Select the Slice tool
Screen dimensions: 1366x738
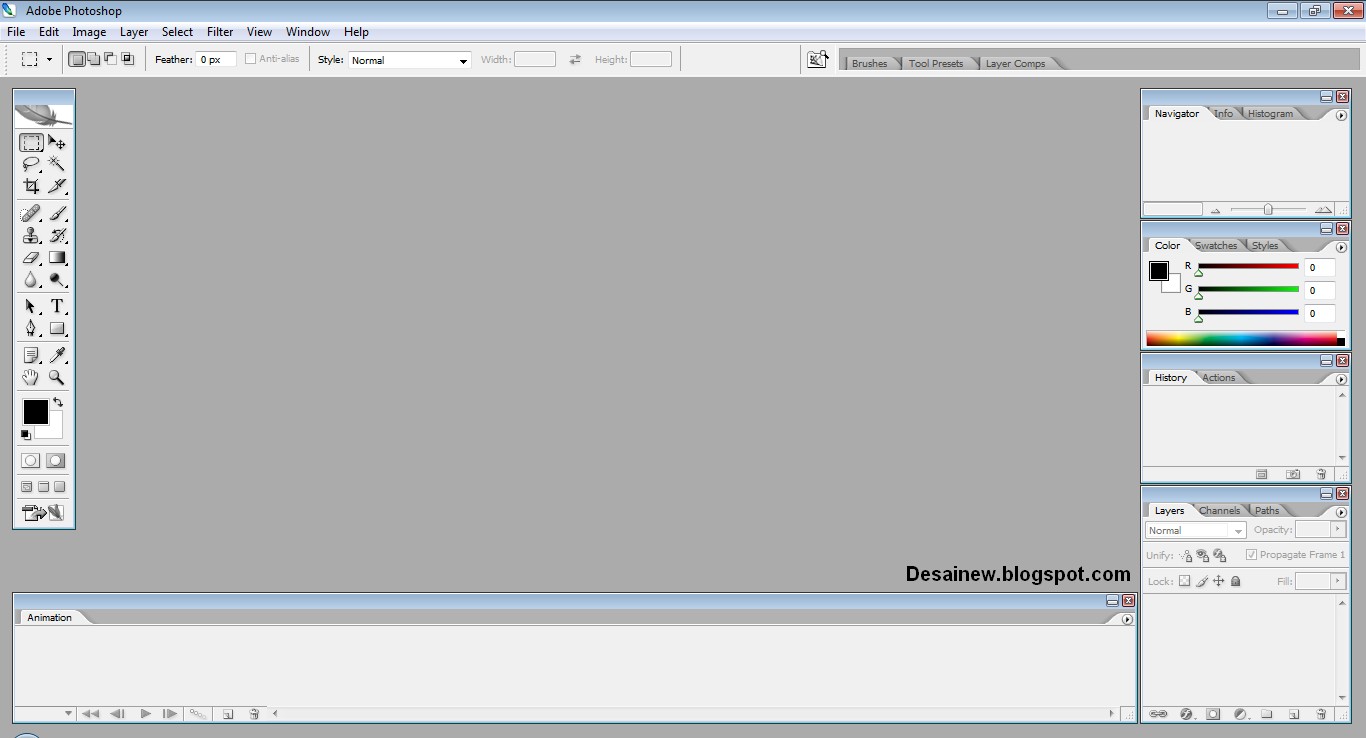[57, 186]
